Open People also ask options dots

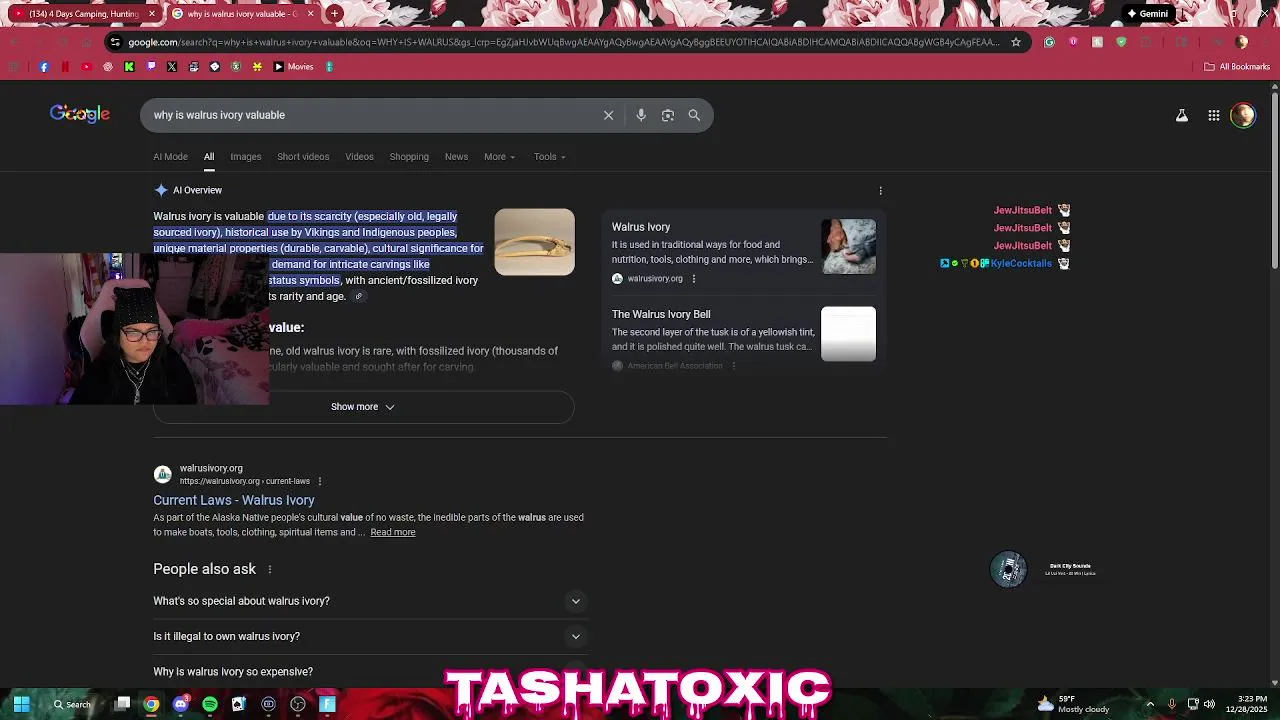[269, 569]
